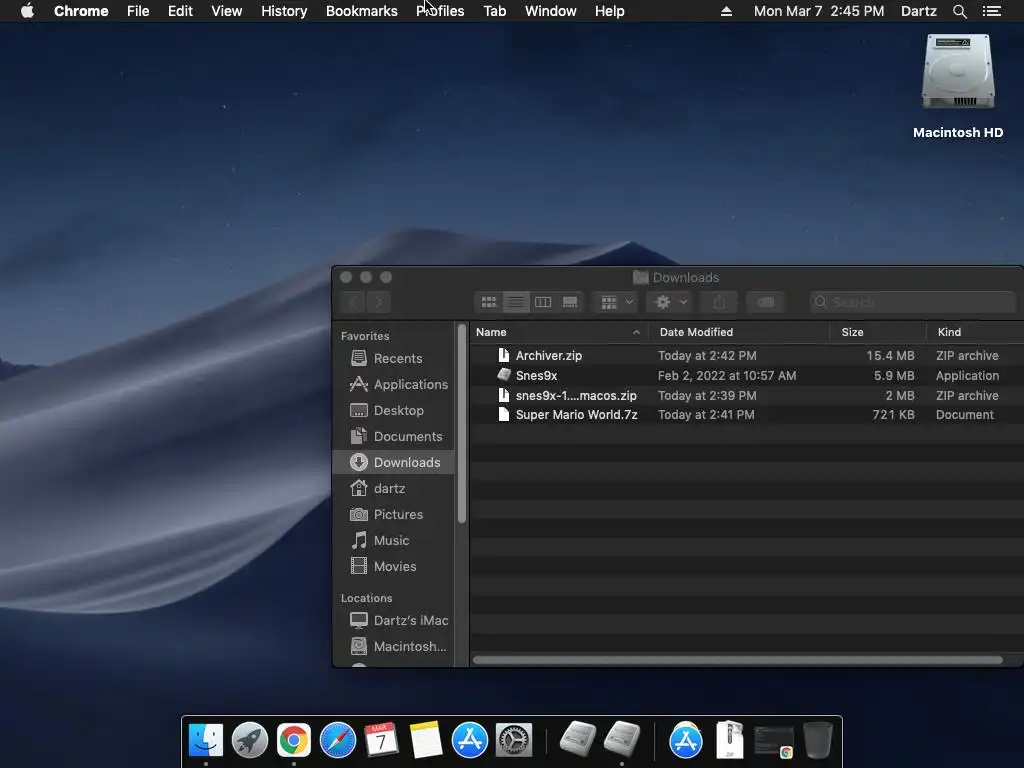The image size is (1024, 768).
Task: Switch Finder to gallery view
Action: (570, 302)
